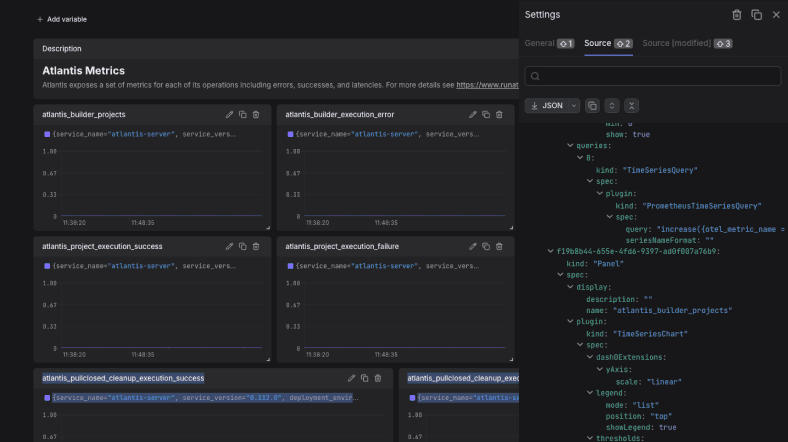Duplicate the atlantis_builder_execution_error panel
This screenshot has height=442, width=788.
pos(485,115)
